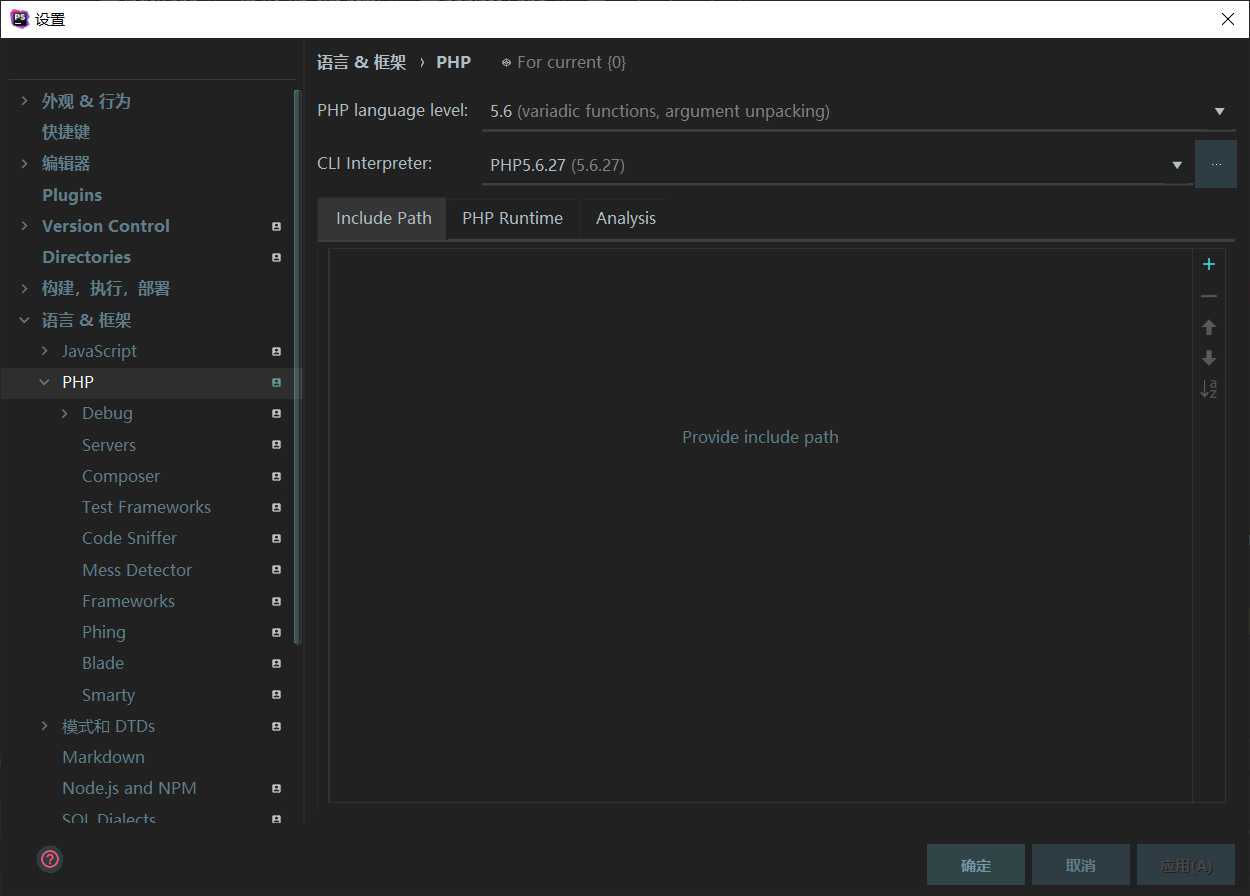
Task: Switch to PHP Runtime tab
Action: [x=512, y=218]
